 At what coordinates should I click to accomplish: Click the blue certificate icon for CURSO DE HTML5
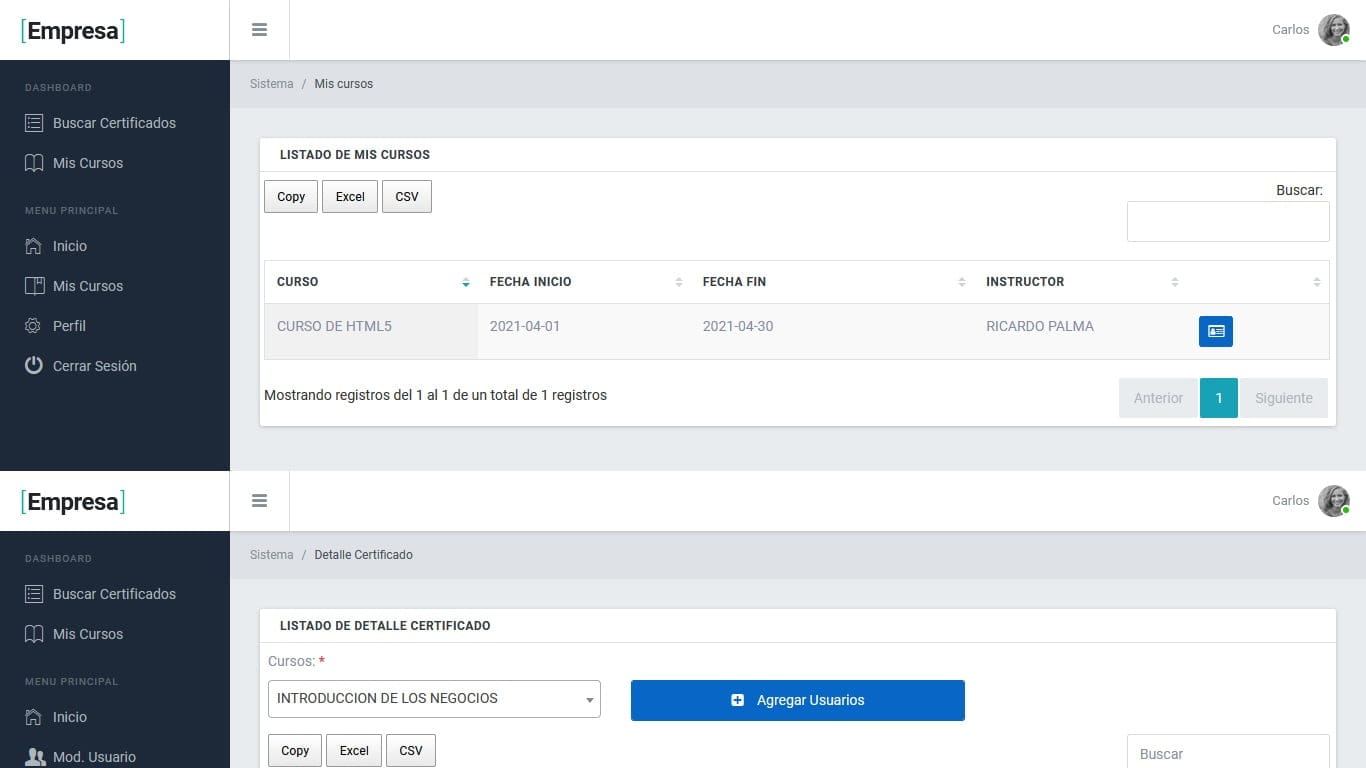tap(1215, 331)
